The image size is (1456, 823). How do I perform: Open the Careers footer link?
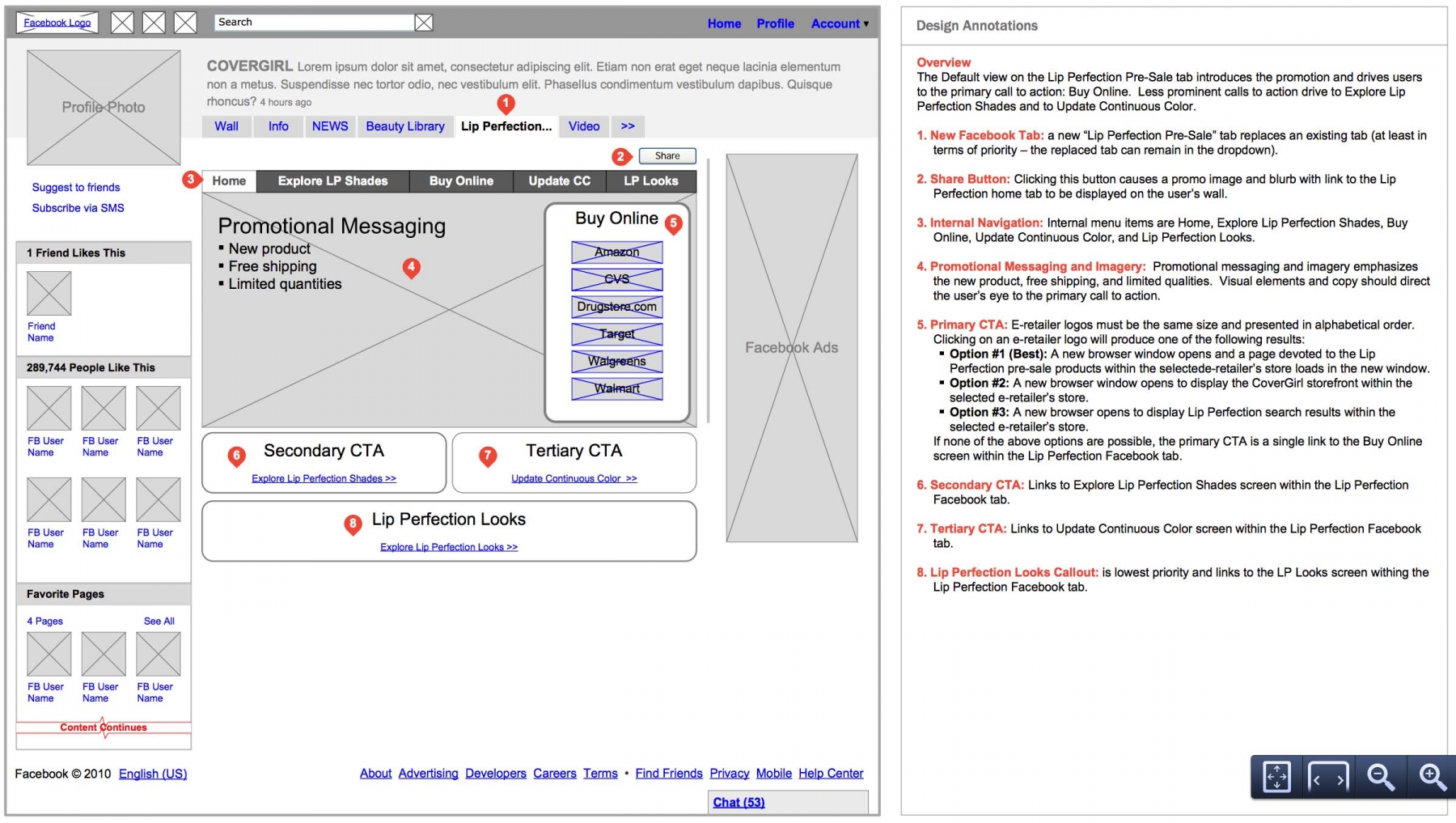555,774
